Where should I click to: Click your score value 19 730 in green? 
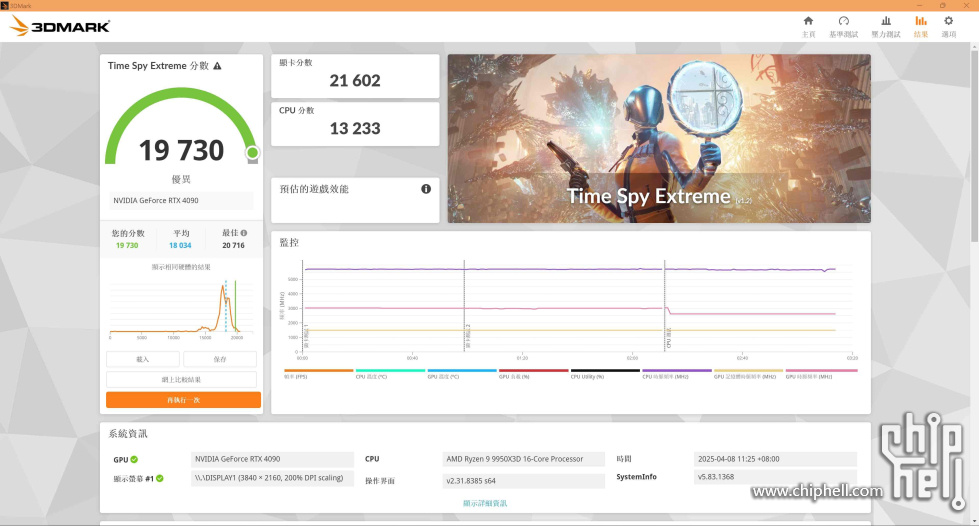[127, 246]
